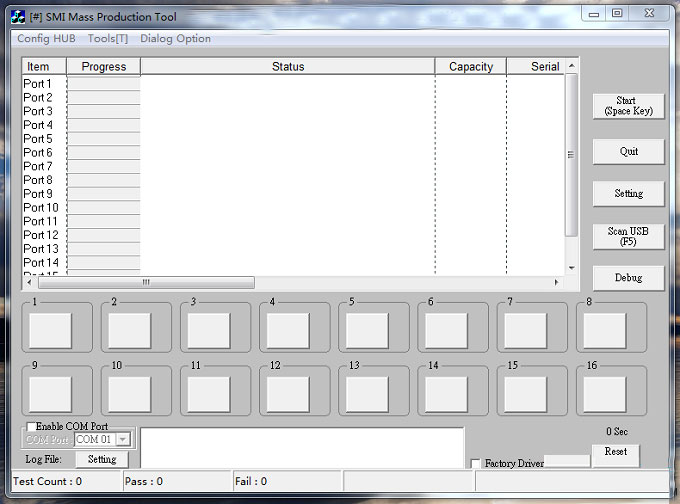Image resolution: width=680 pixels, height=504 pixels.
Task: Click the Scan USB (F5) button
Action: click(x=628, y=236)
